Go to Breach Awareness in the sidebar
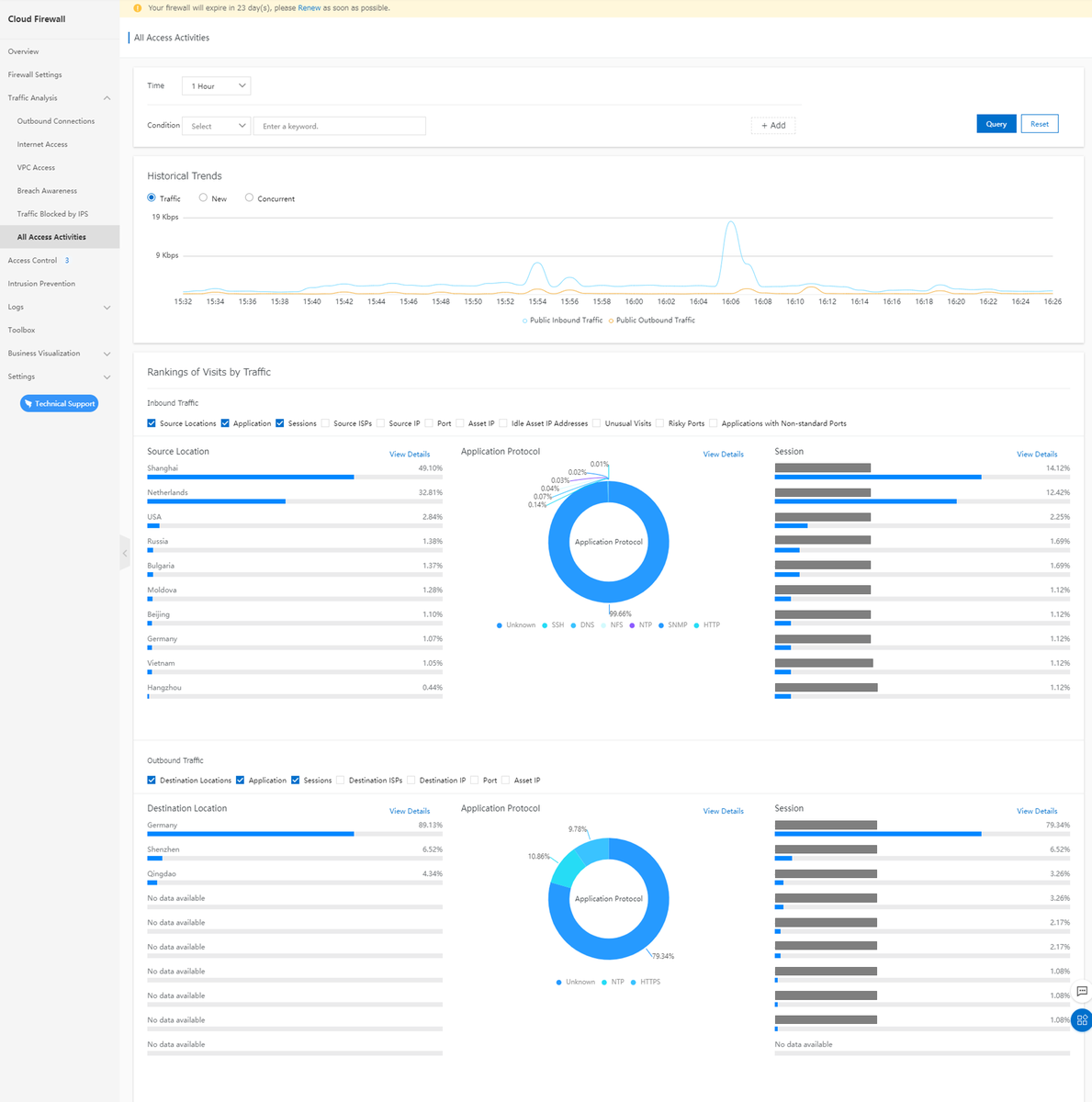 click(47, 191)
